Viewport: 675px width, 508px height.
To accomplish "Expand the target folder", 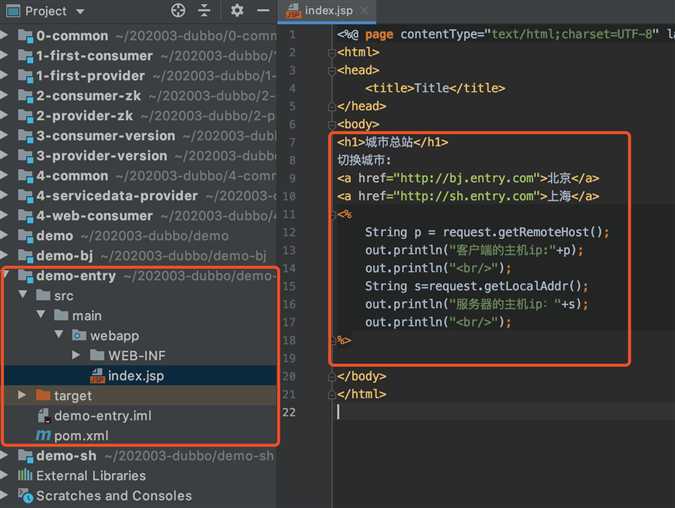I will tap(22, 396).
